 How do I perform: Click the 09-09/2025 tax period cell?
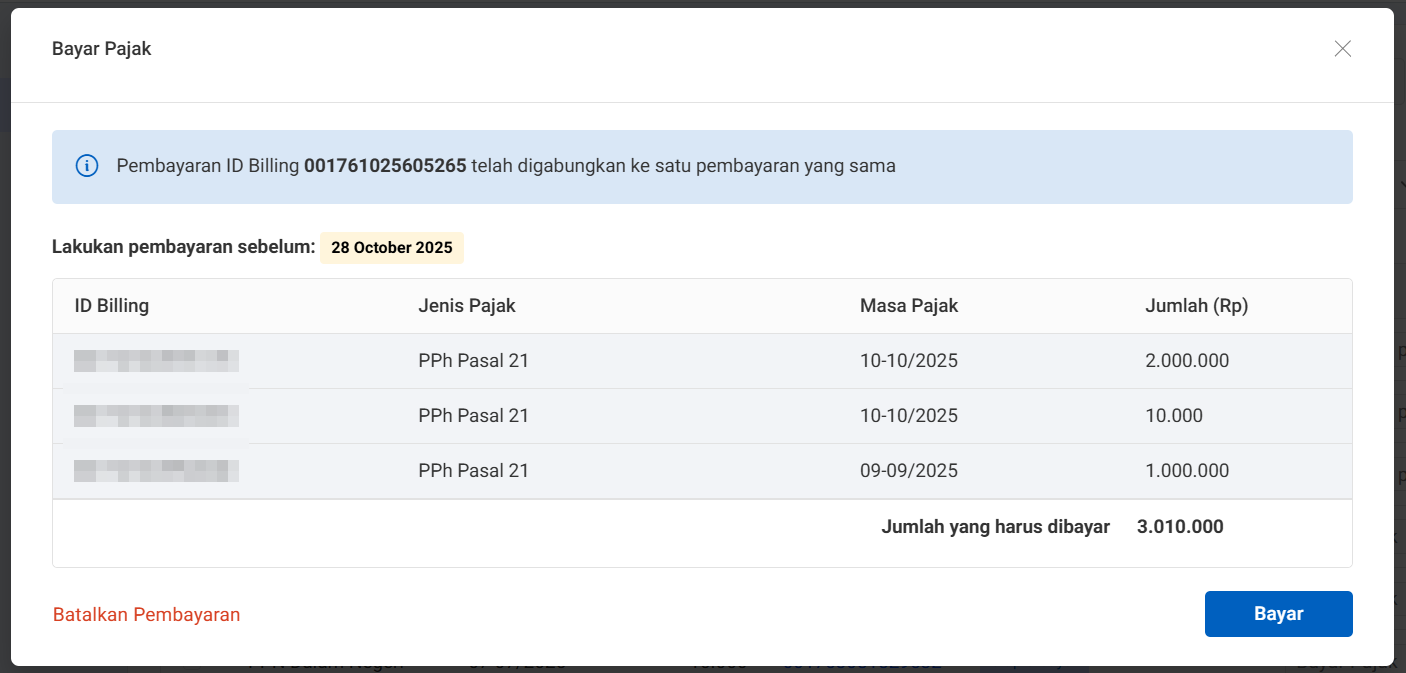(908, 471)
